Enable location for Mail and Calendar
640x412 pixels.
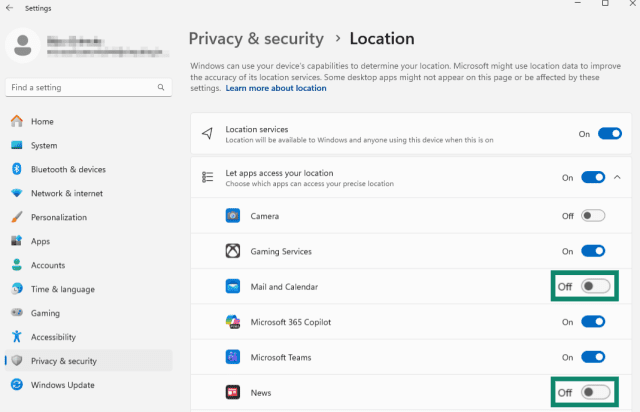596,286
